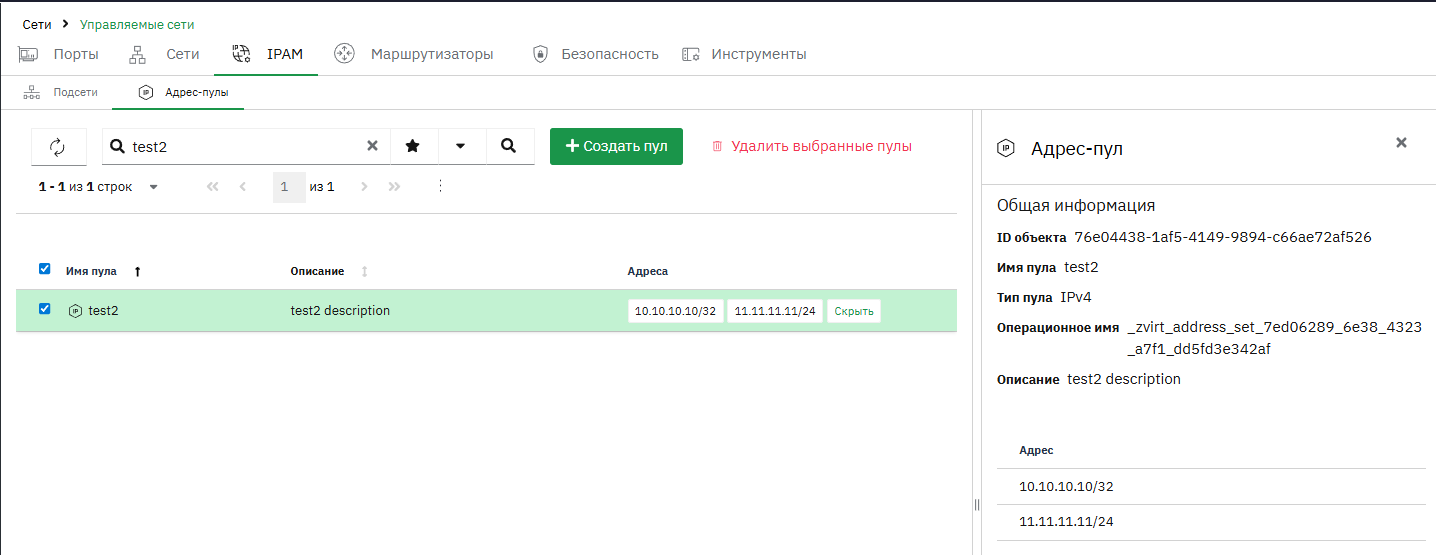
Task: Go to first page arrows
Action: coord(212,187)
